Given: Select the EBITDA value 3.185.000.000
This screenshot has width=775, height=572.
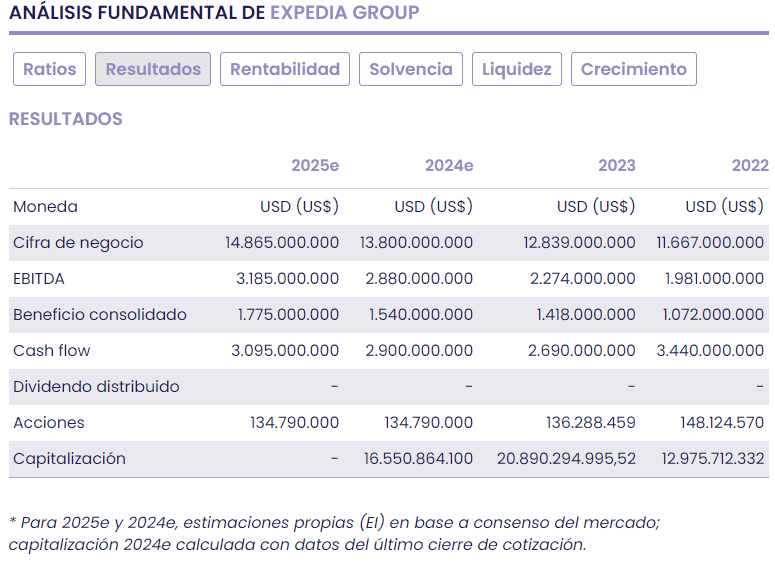Looking at the screenshot, I should tap(288, 279).
